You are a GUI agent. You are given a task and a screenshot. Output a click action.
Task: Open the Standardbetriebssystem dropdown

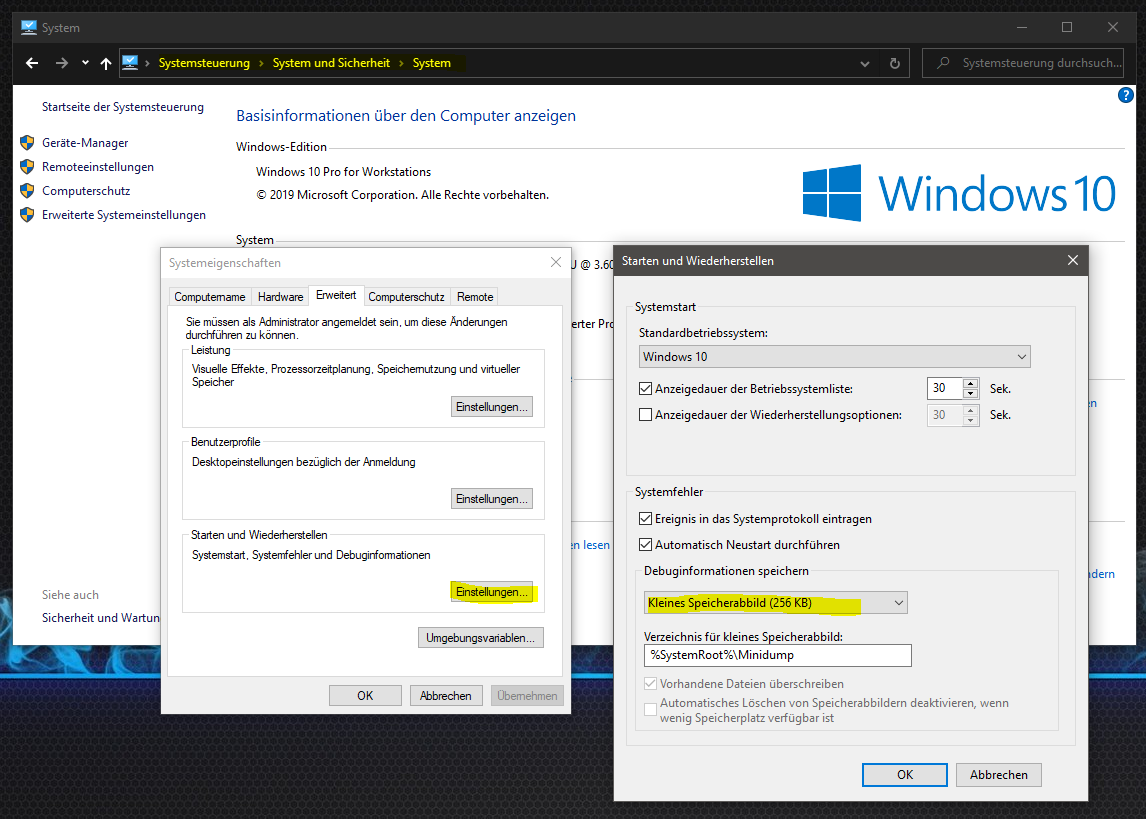click(x=834, y=357)
